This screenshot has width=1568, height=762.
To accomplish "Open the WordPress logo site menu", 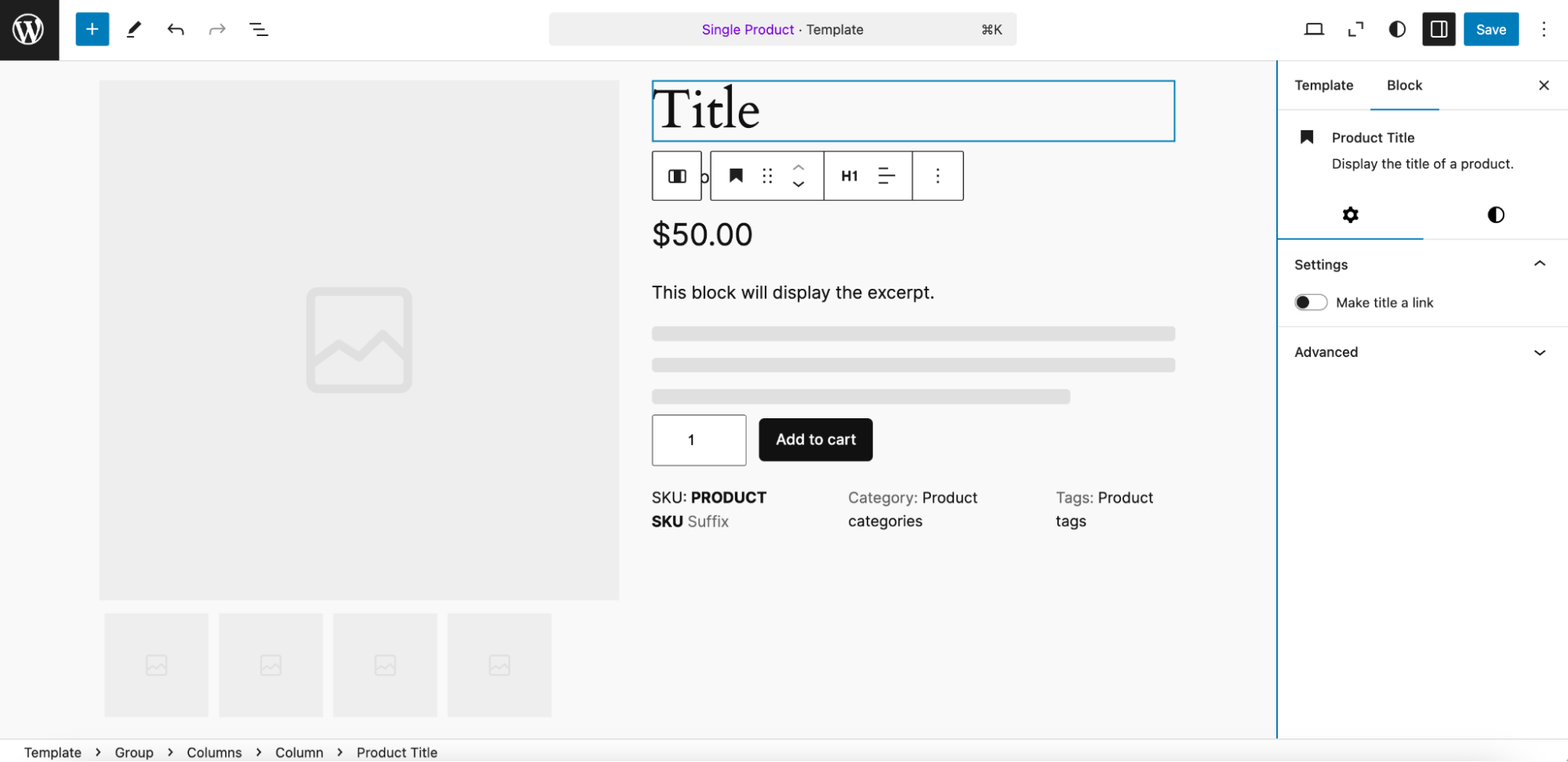I will (x=29, y=30).
